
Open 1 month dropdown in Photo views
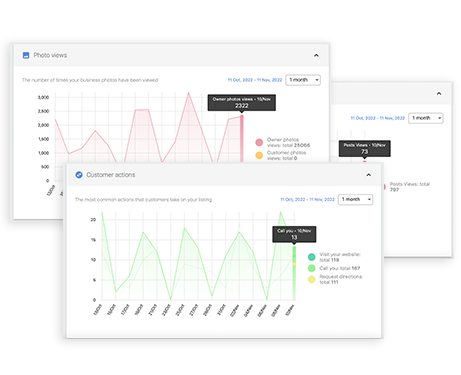(x=303, y=80)
